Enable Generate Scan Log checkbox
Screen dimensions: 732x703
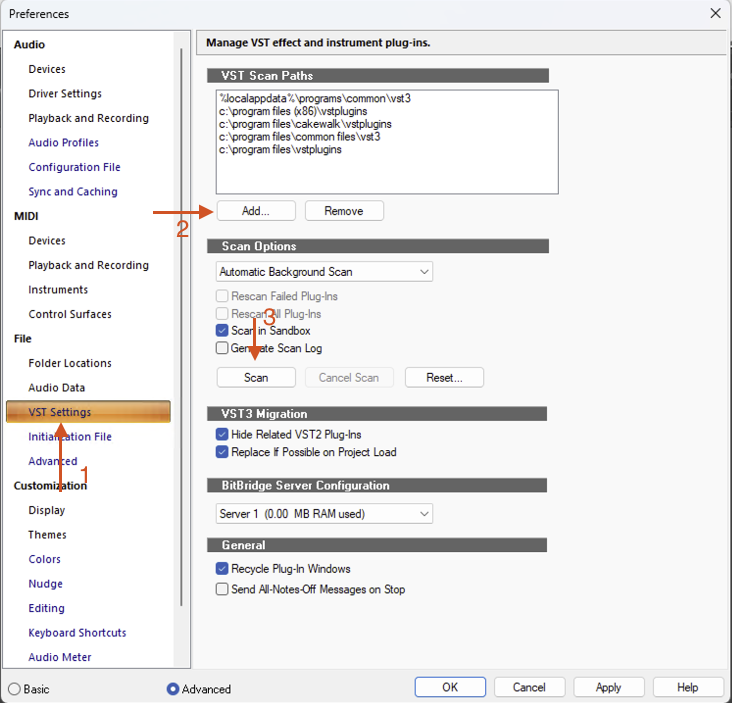[x=222, y=349]
